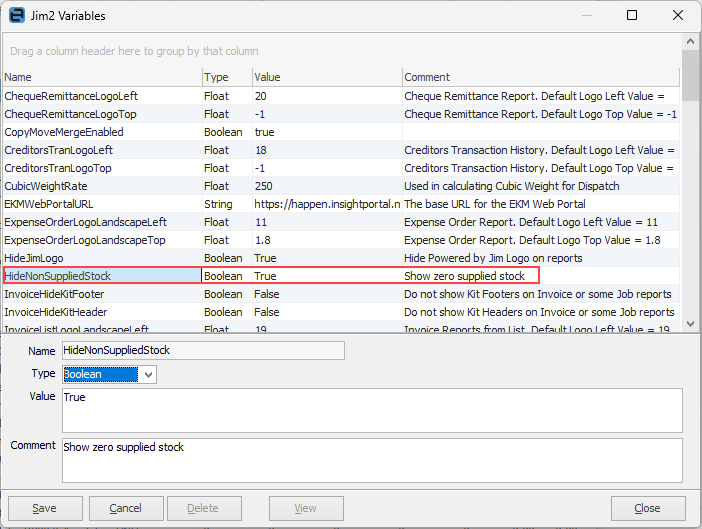Maximize the Jim2 Variables window

(x=632, y=16)
